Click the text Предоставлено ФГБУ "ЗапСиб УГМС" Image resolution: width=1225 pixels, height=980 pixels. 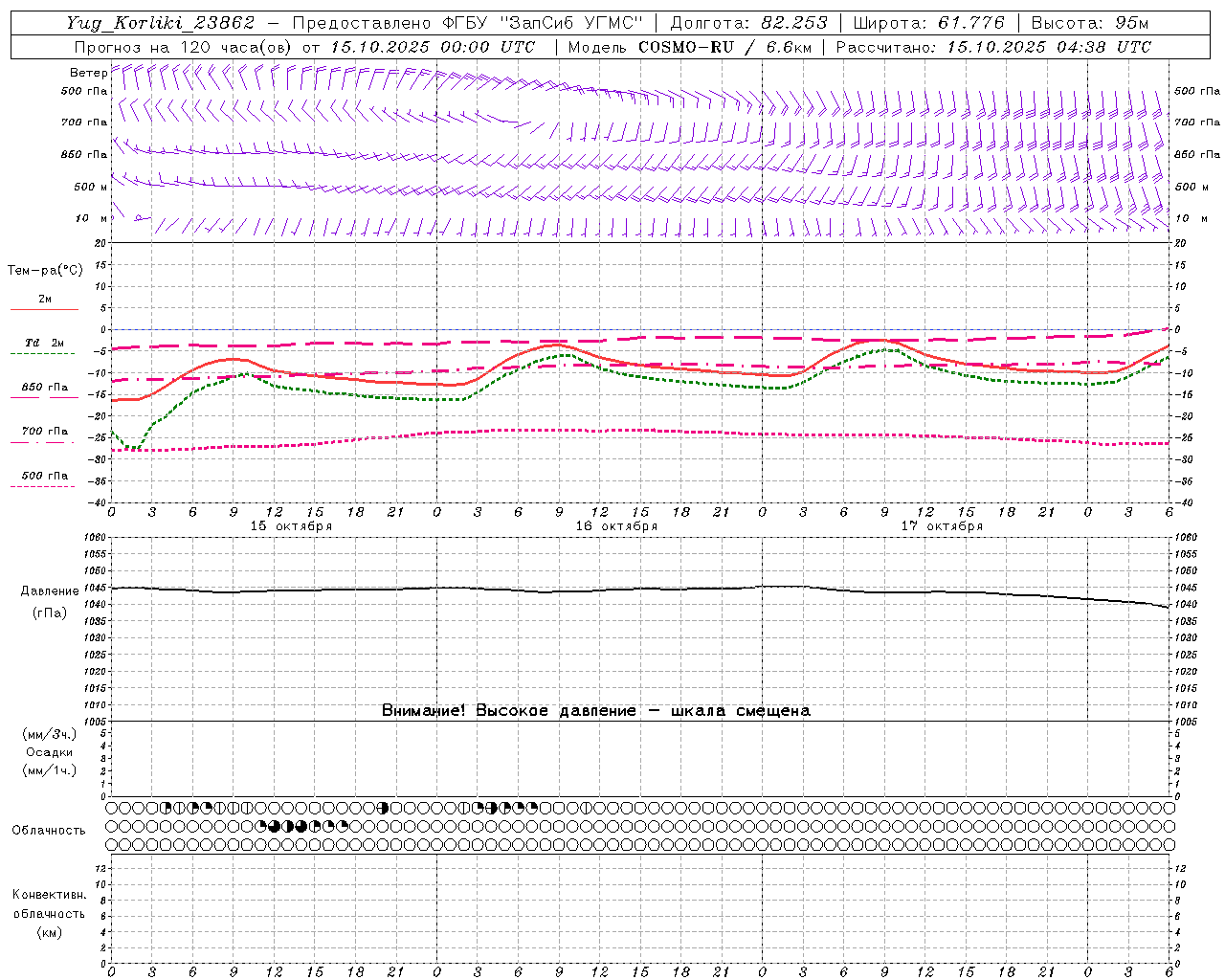[467, 23]
